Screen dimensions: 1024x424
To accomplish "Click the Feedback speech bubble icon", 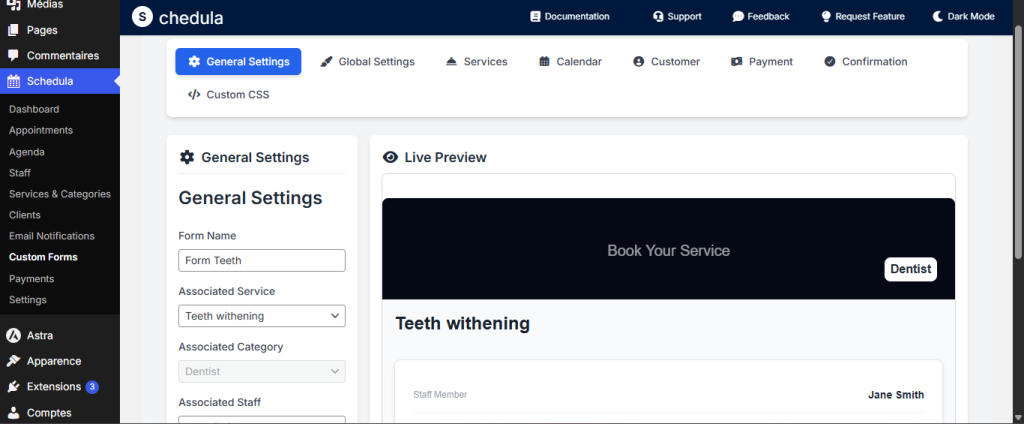I will pyautogui.click(x=738, y=17).
